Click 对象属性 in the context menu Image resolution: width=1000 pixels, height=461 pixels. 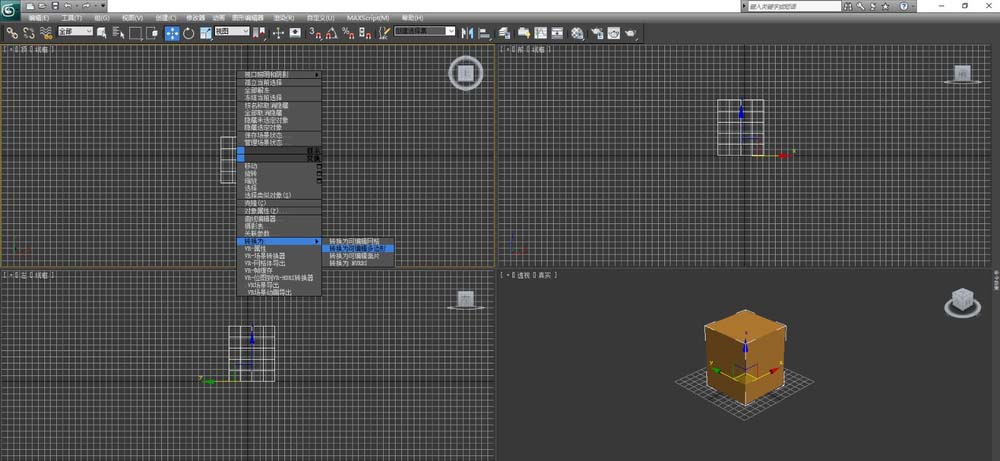tap(262, 211)
